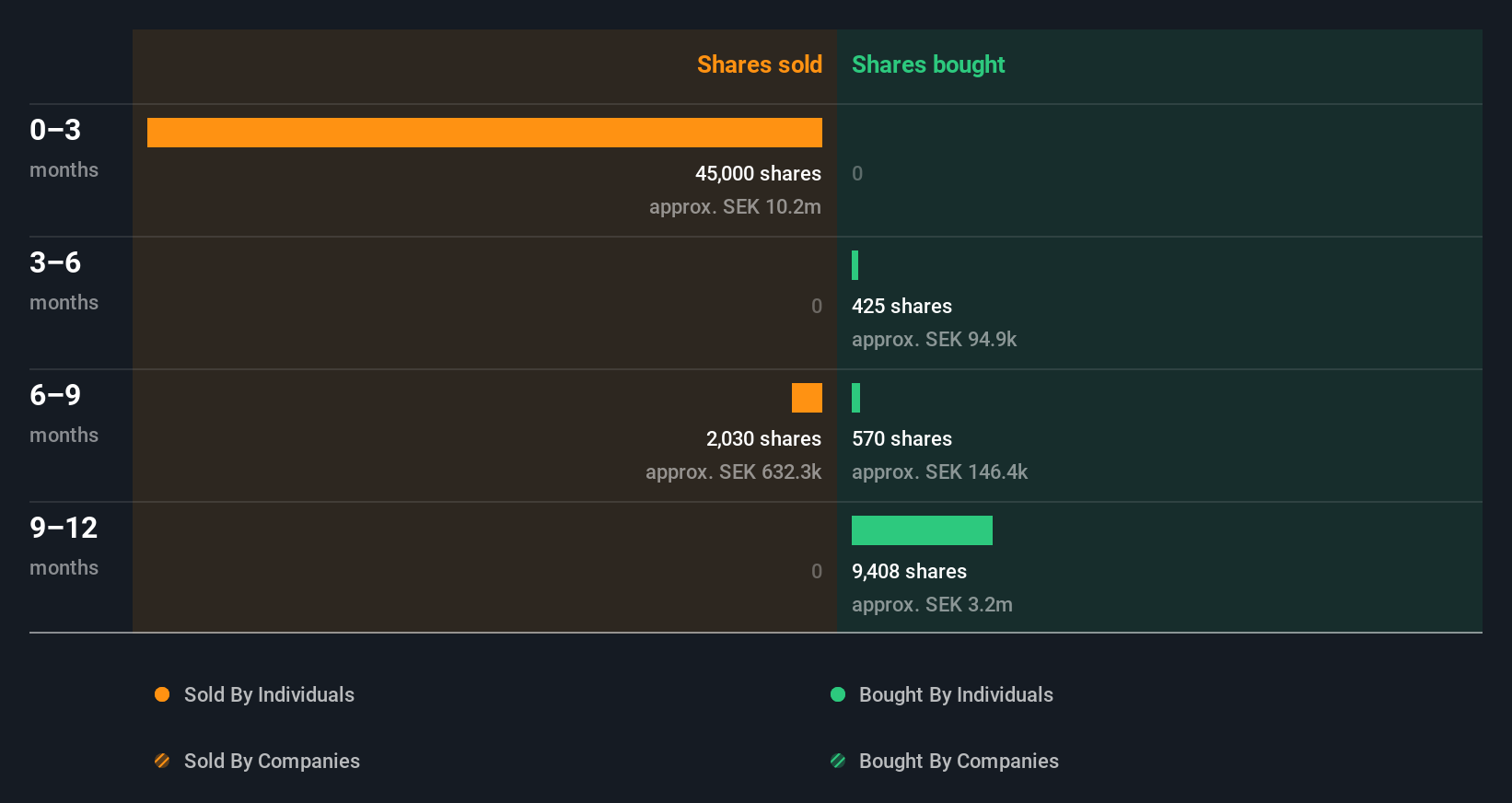Select the 0–3 months row label
This screenshot has height=803, width=1512.
[64, 147]
